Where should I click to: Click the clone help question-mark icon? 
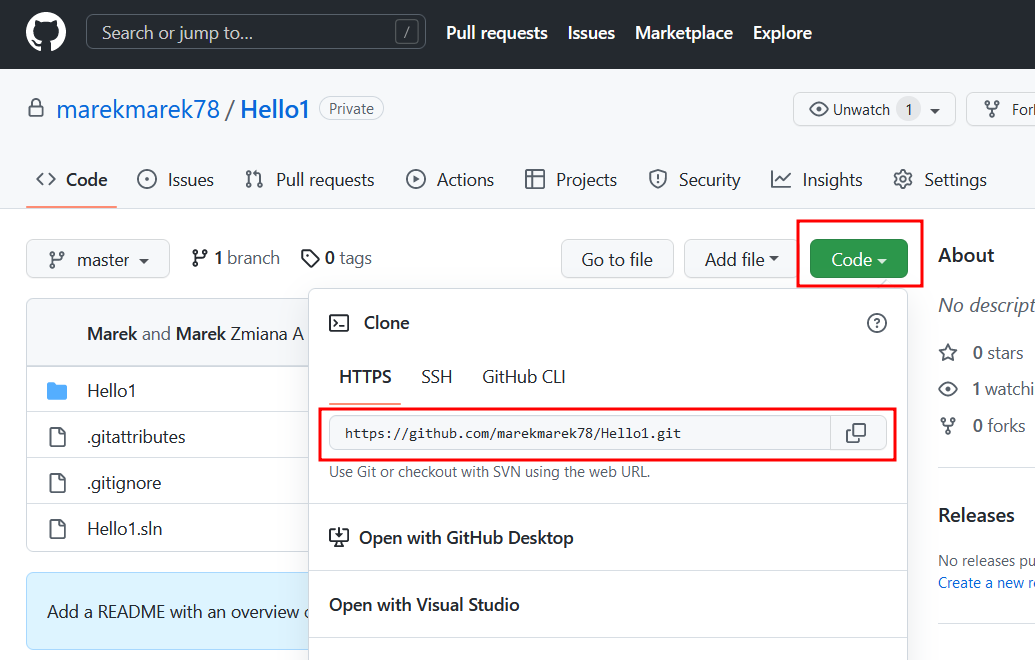pyautogui.click(x=876, y=322)
